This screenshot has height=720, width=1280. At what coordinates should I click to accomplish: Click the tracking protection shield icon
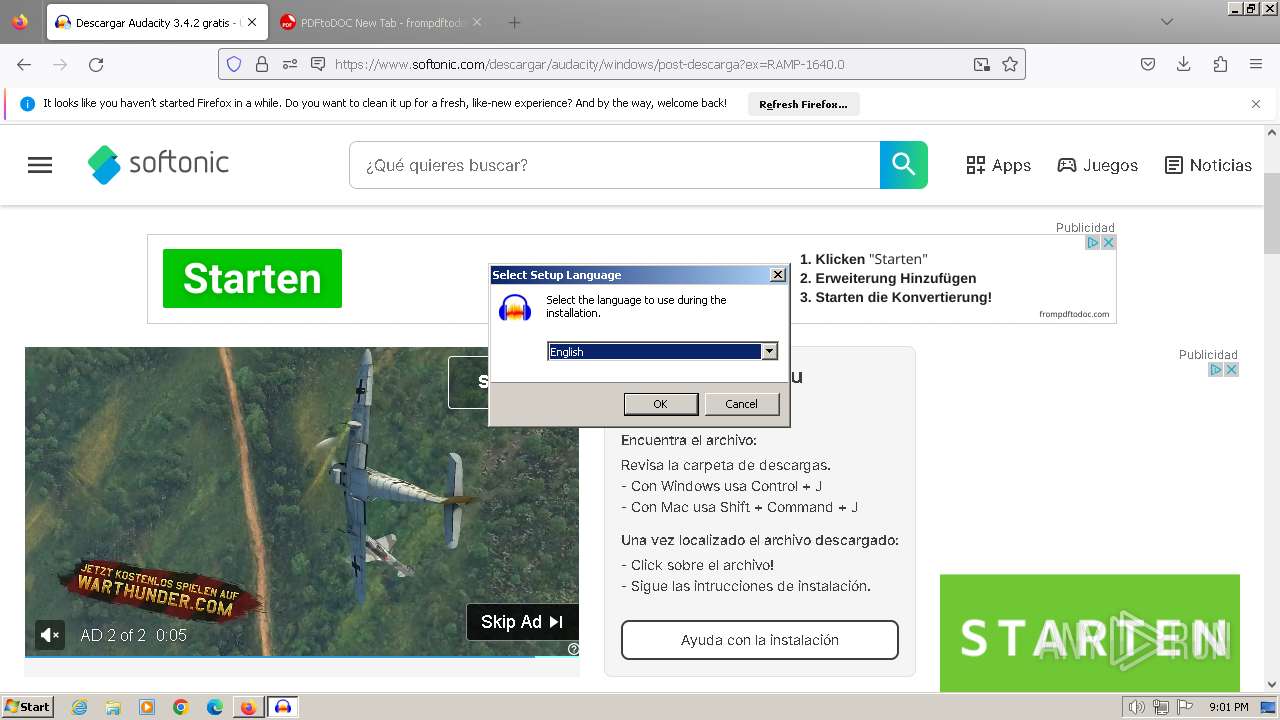[234, 64]
